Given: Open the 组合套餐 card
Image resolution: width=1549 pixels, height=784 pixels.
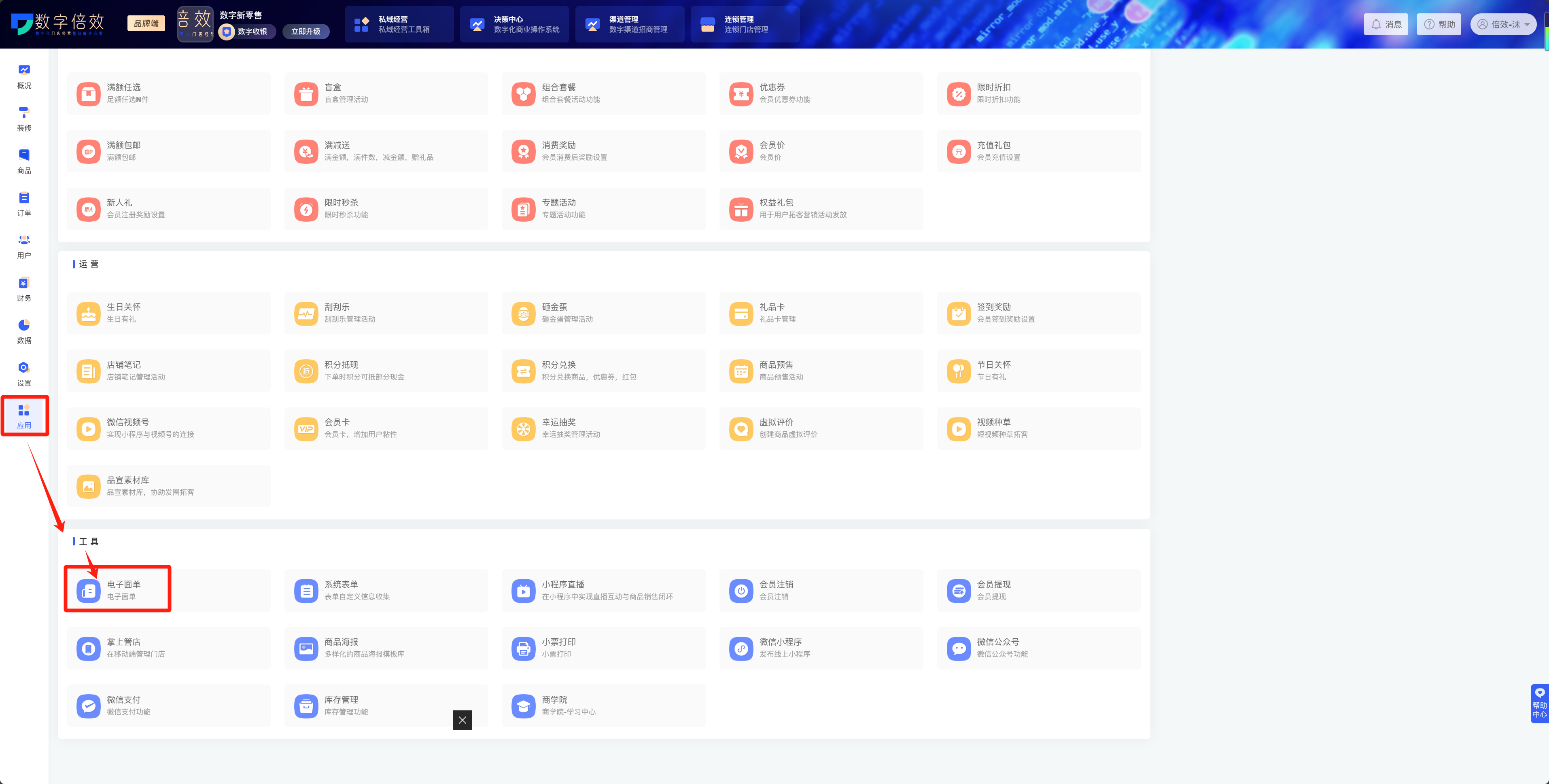Looking at the screenshot, I should point(604,94).
